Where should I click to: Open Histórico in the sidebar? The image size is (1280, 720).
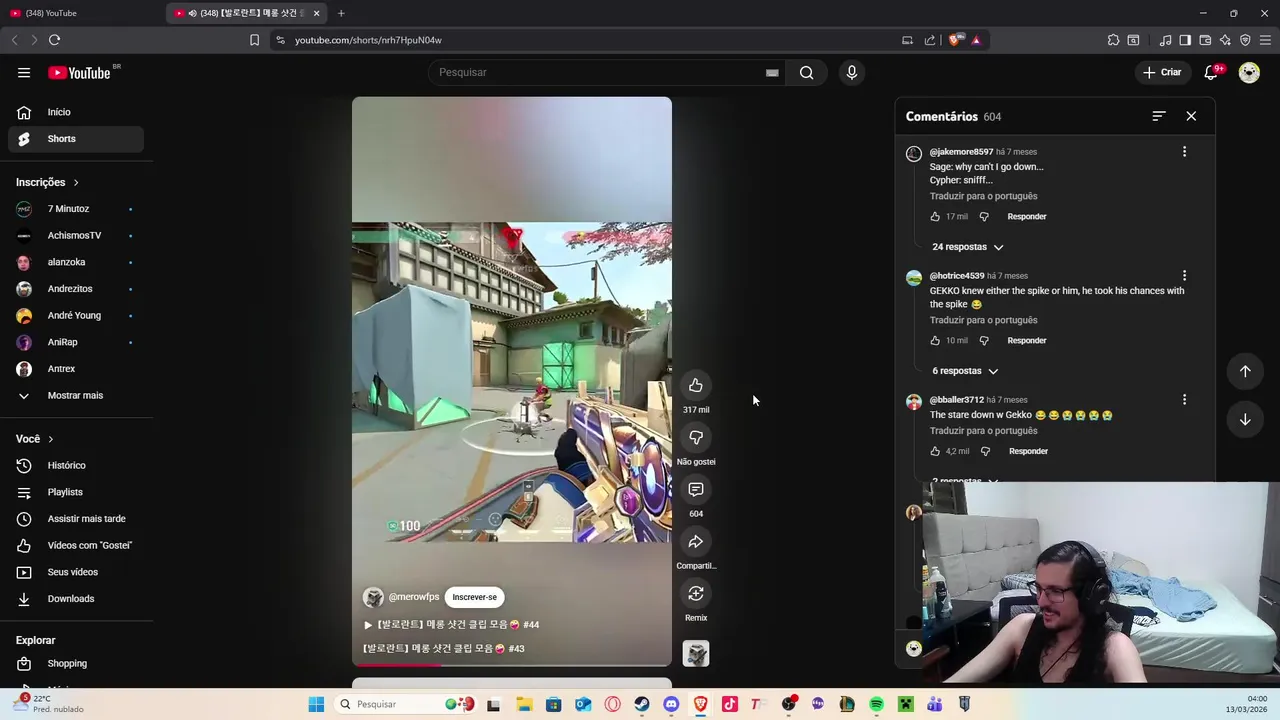coord(76,466)
